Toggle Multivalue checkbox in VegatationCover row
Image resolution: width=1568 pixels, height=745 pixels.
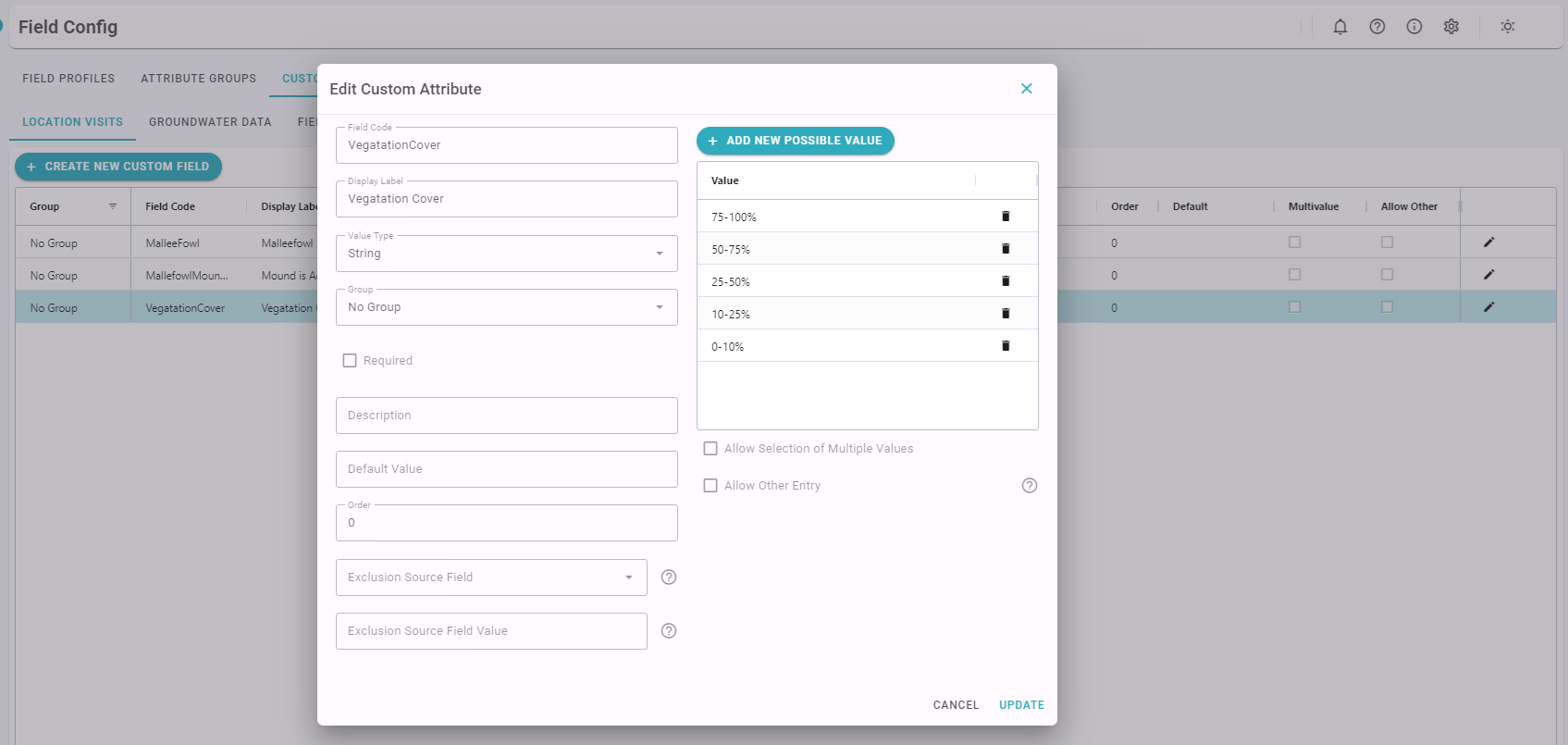[x=1295, y=307]
